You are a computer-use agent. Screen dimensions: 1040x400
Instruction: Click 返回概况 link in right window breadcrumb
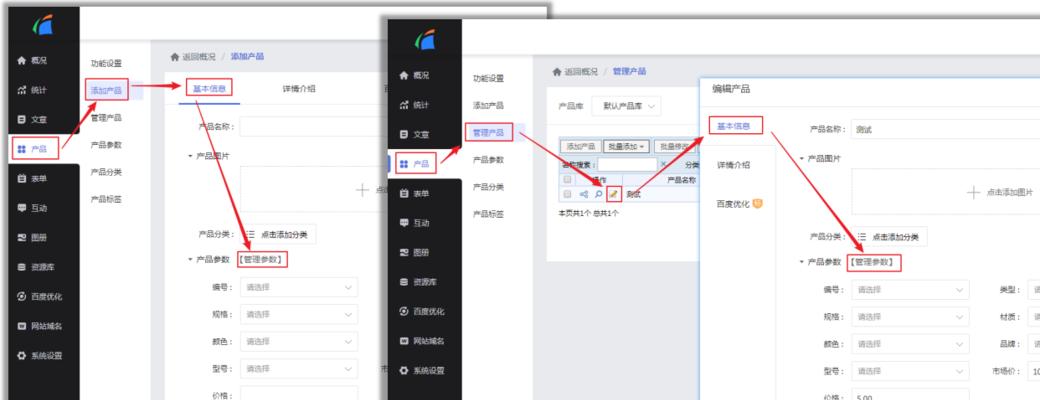(580, 72)
